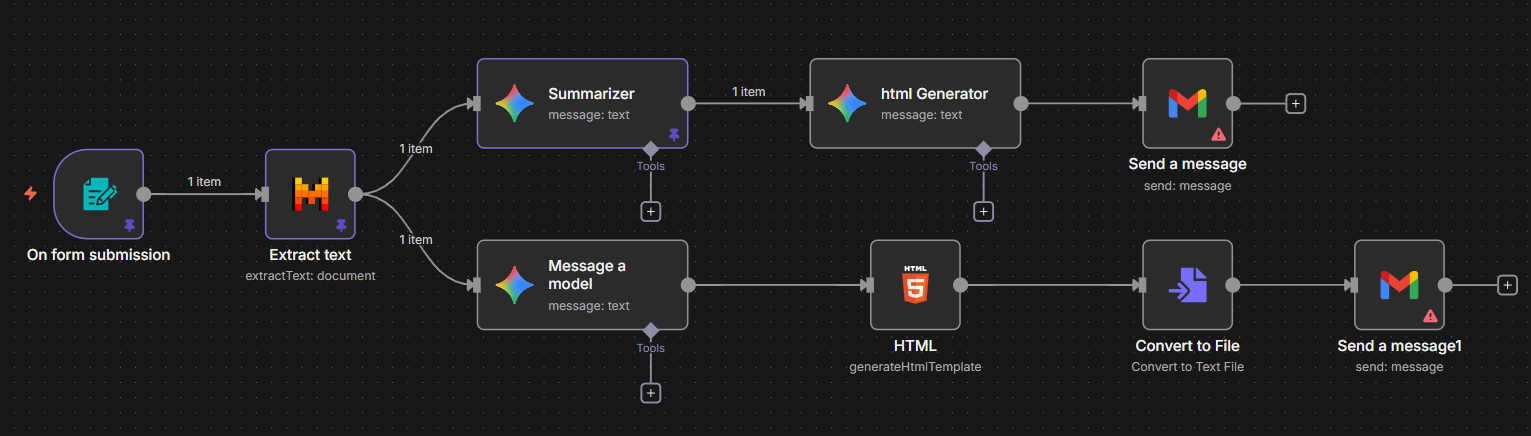Open the Extract text Mistral node

(310, 194)
